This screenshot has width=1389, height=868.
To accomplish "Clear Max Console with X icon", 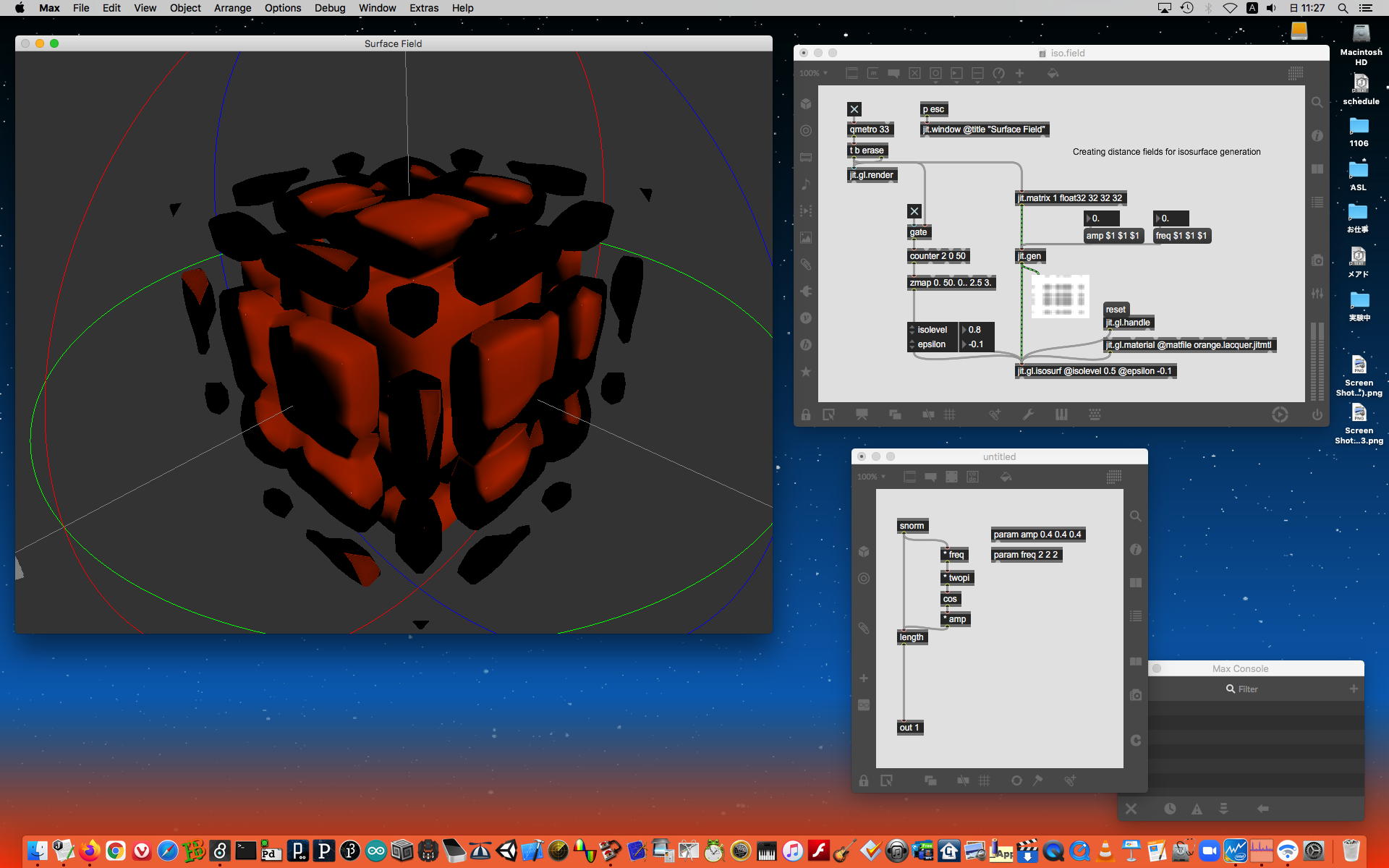I will pos(1131,809).
